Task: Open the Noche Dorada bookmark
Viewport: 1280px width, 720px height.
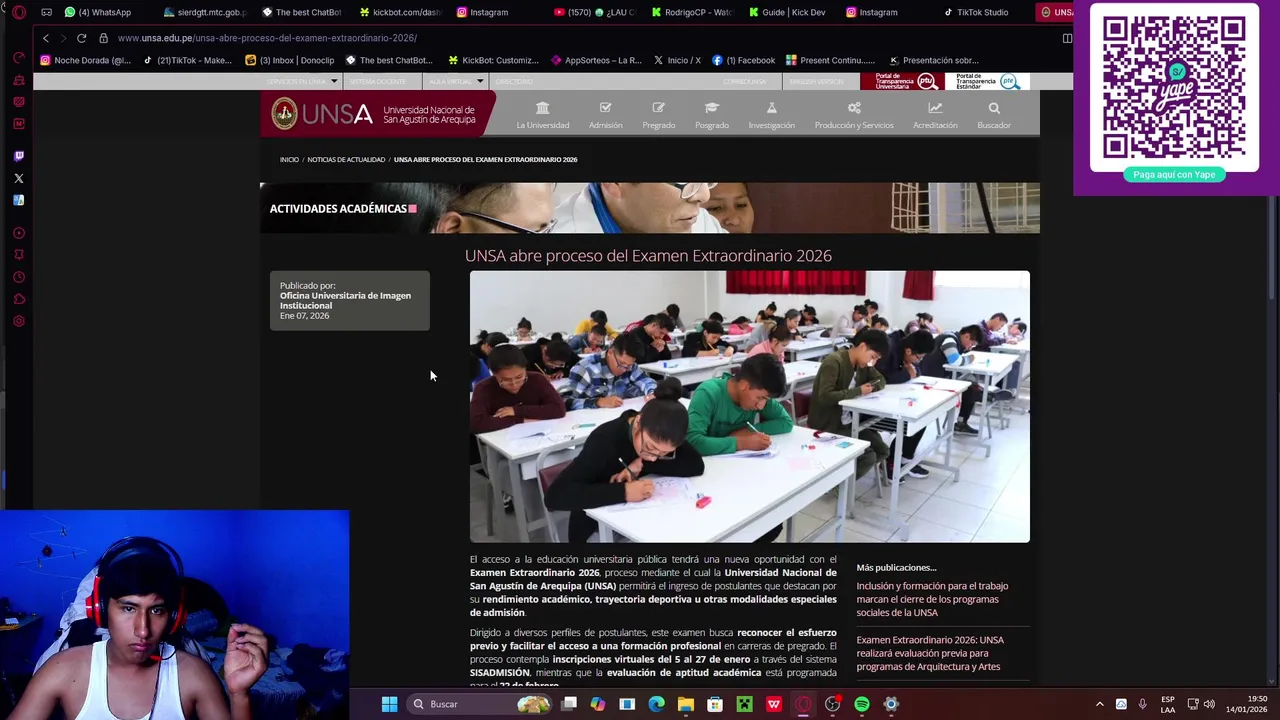Action: point(85,60)
